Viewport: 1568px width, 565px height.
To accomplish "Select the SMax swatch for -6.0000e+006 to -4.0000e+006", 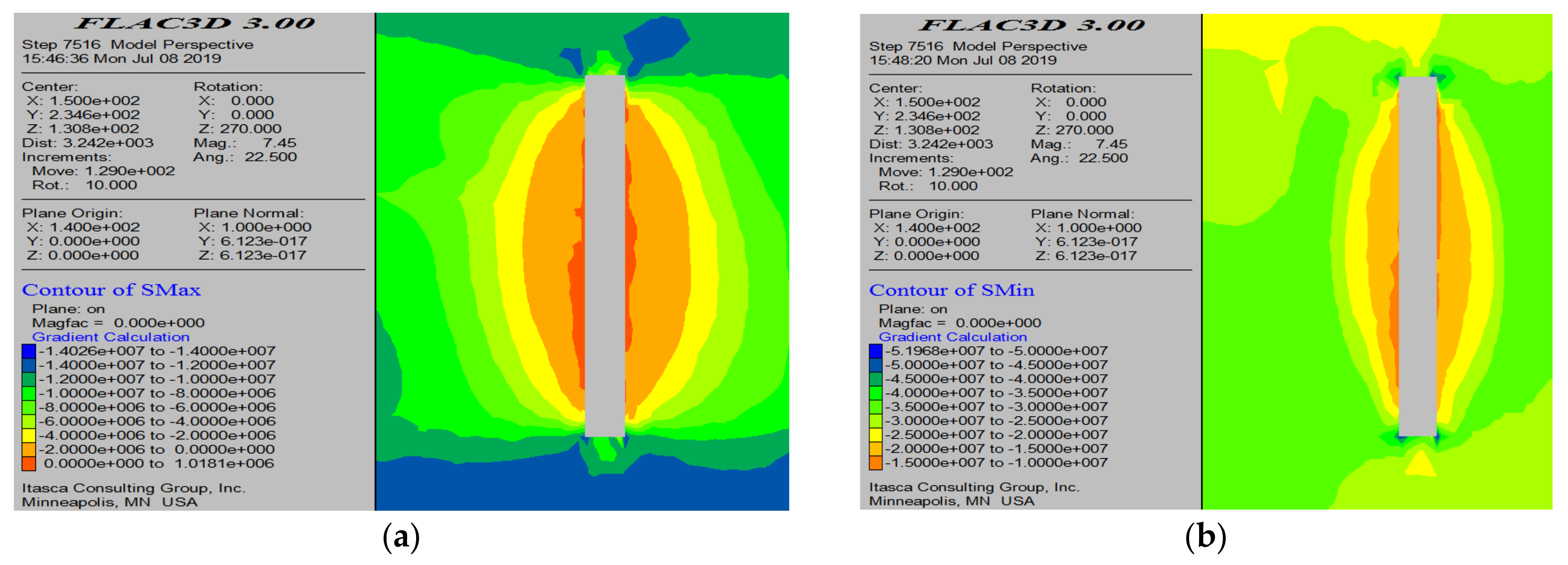I will tap(29, 421).
